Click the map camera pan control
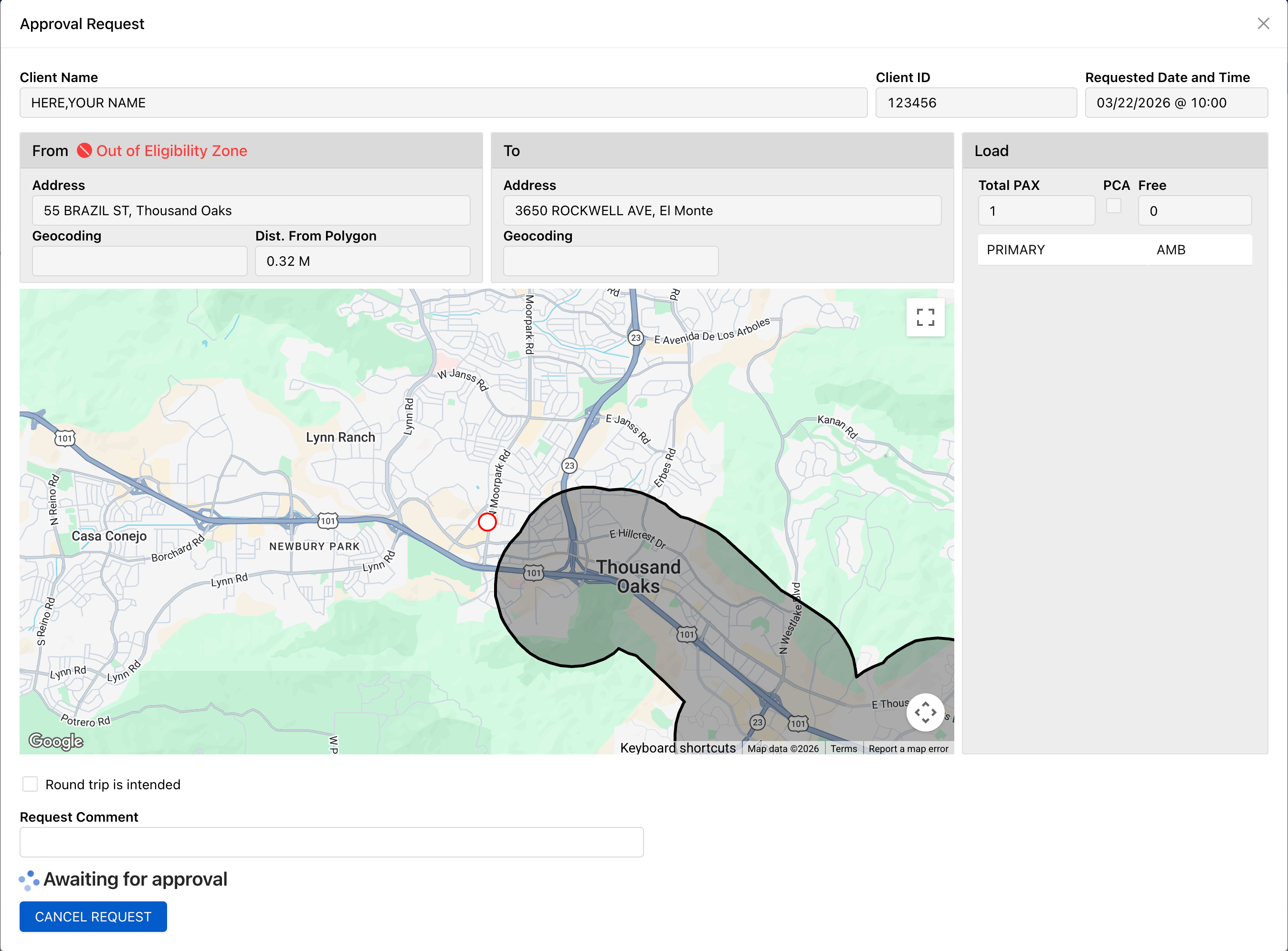This screenshot has height=951, width=1288. (x=925, y=712)
